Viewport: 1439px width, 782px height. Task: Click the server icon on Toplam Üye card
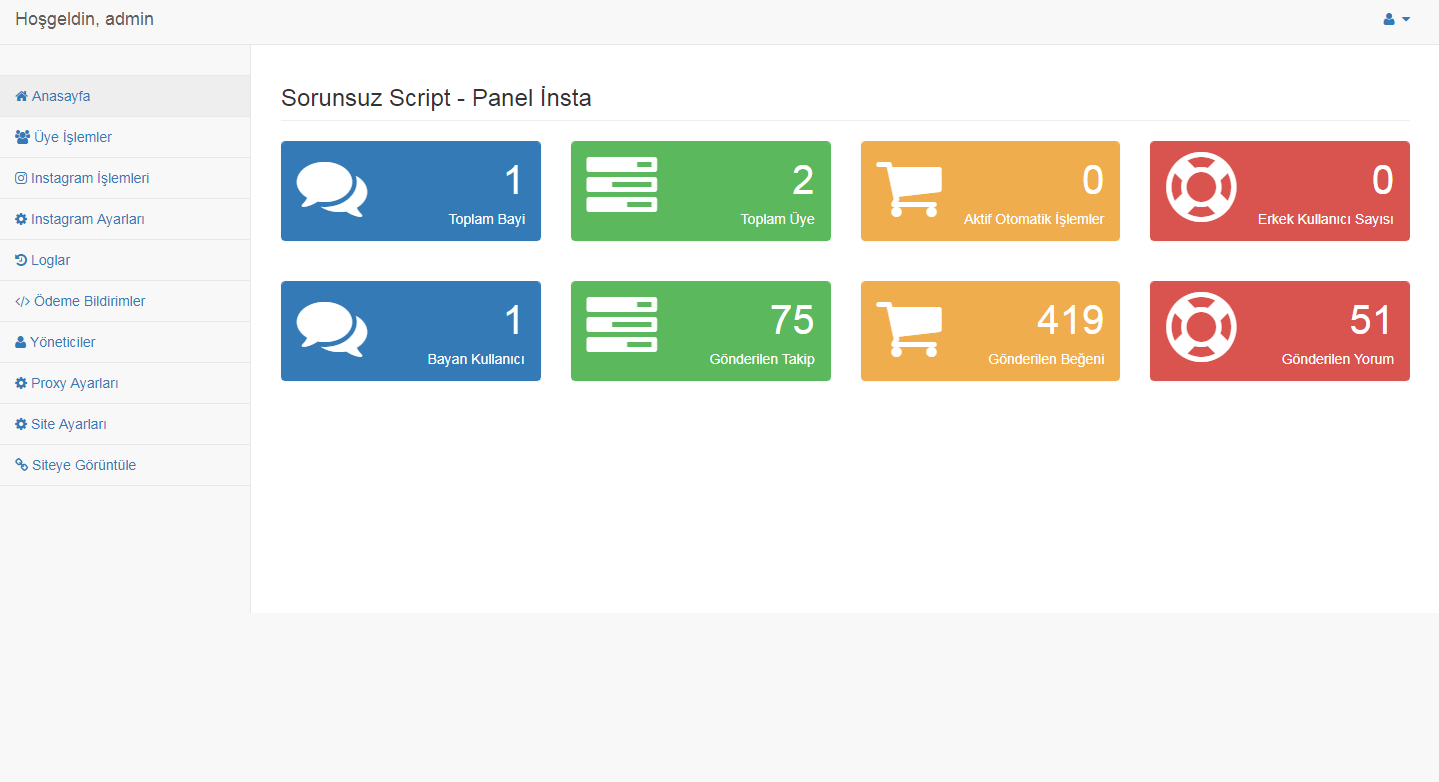(x=622, y=185)
